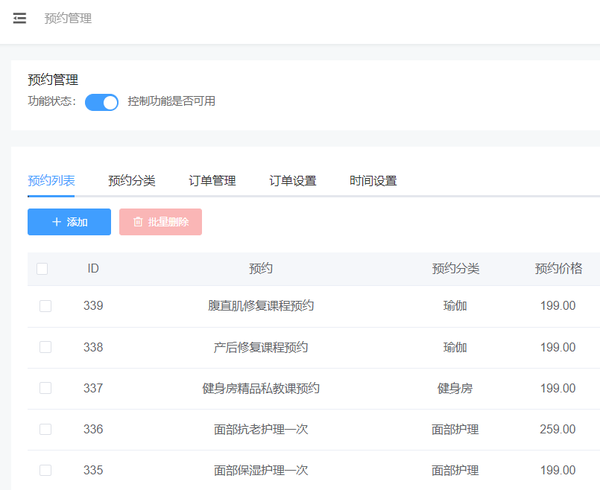The width and height of the screenshot is (600, 490).
Task: Go to the 时间设置 tab
Action: tap(373, 181)
